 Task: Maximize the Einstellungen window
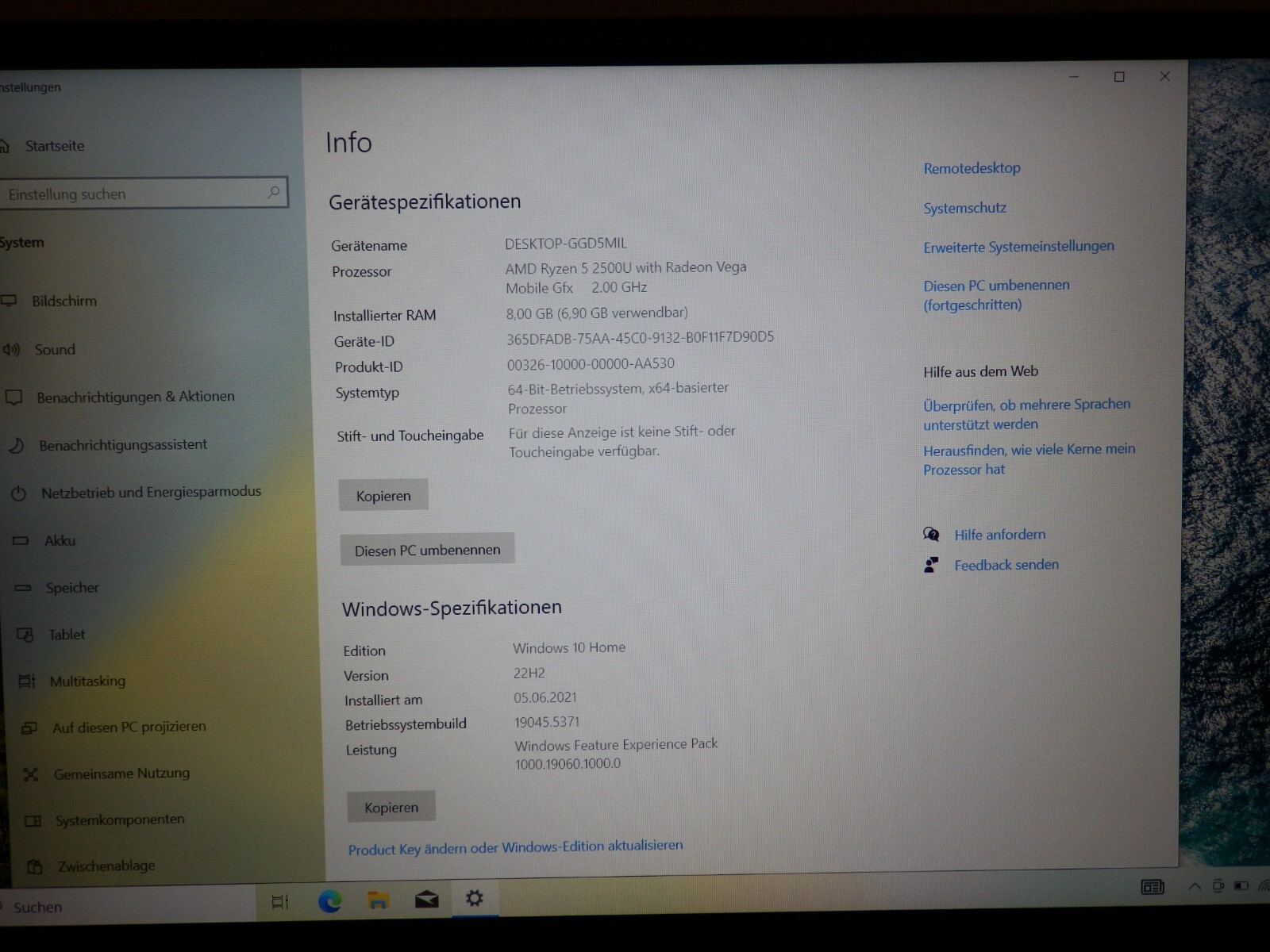click(x=1119, y=77)
